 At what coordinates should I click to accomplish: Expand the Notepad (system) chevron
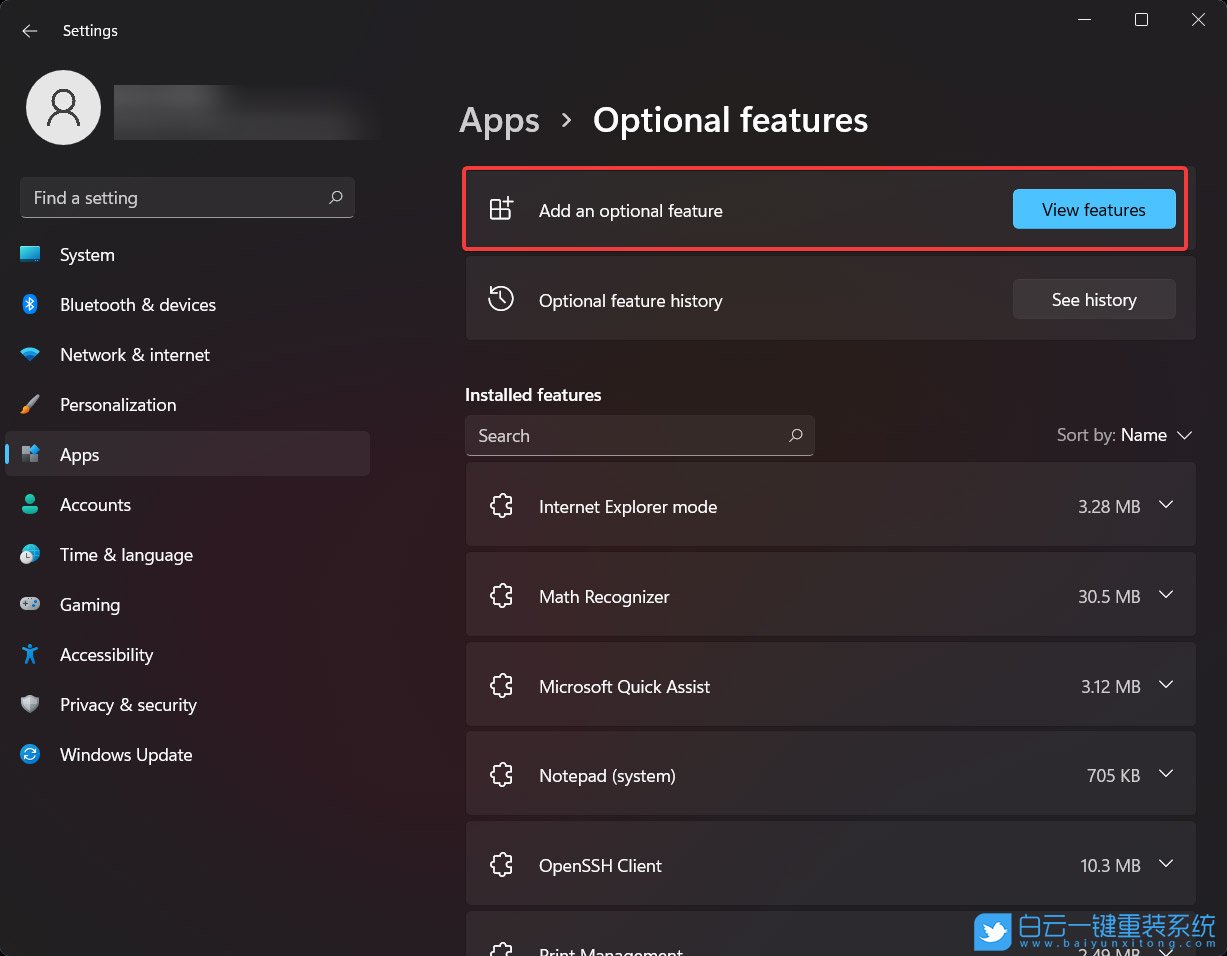(1165, 775)
